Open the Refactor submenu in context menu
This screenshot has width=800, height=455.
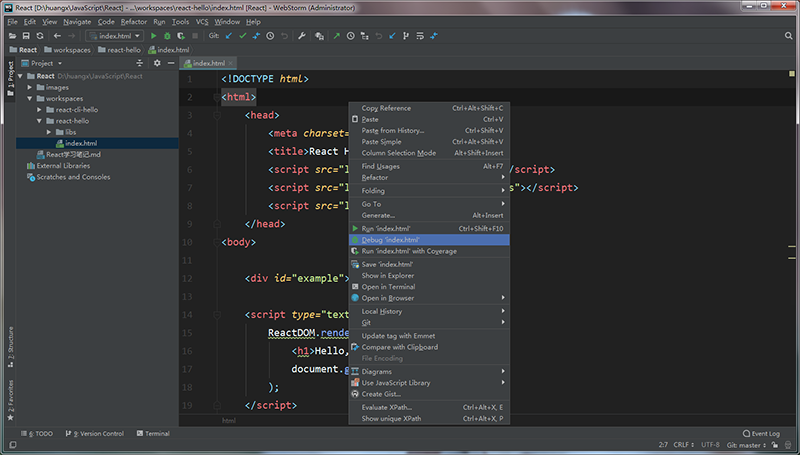pos(429,178)
